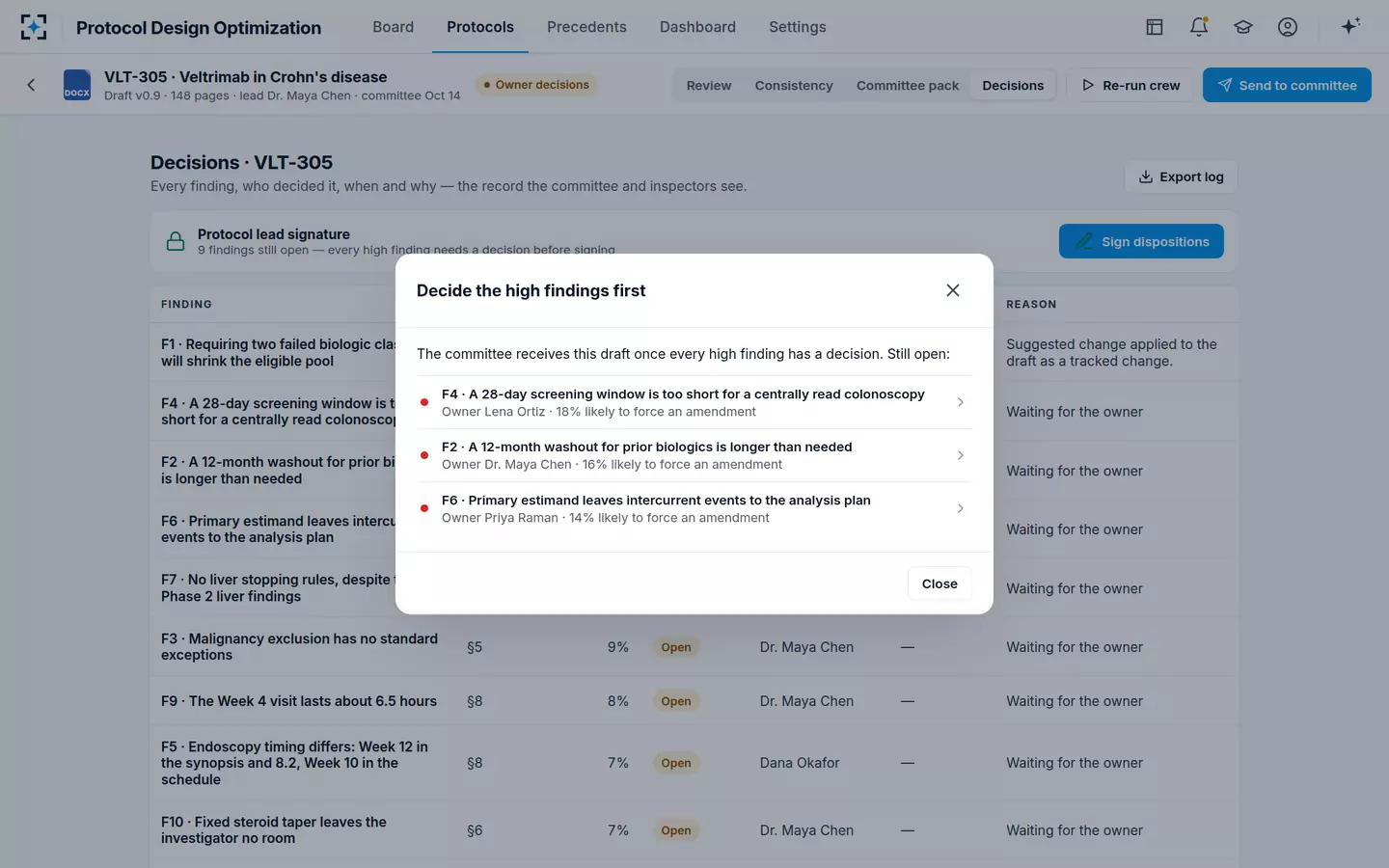The width and height of the screenshot is (1389, 868).
Task: Open the Dashboard tab
Action: (697, 27)
